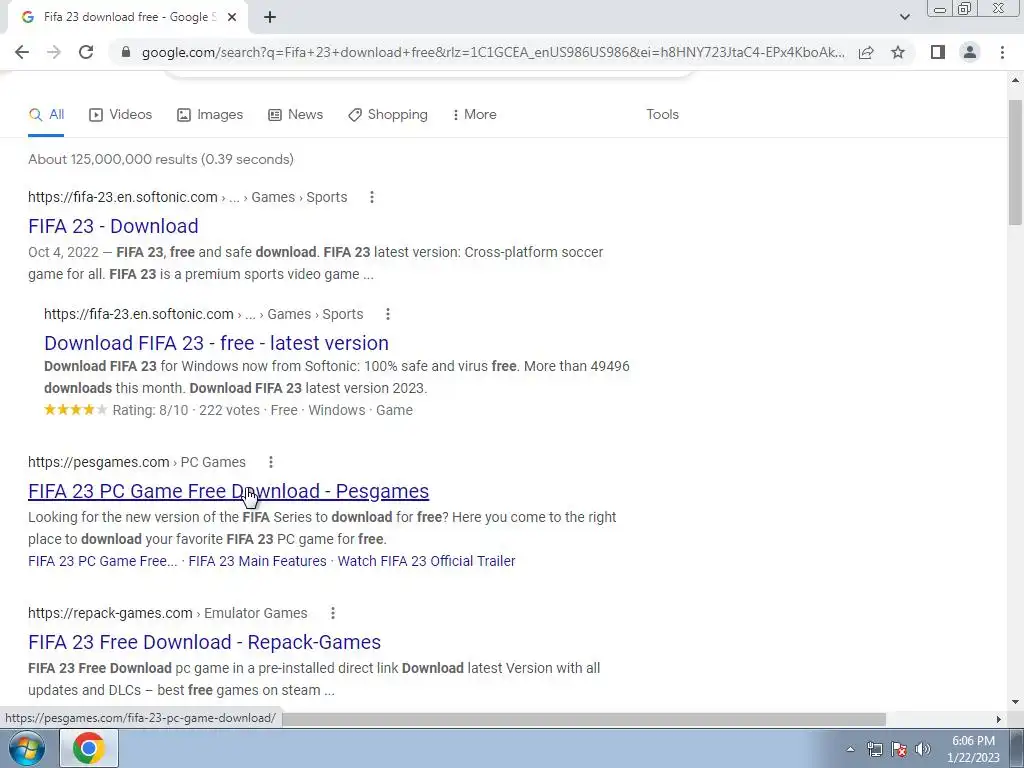Image resolution: width=1024 pixels, height=768 pixels.
Task: Click the vertical scrollbar thumb
Action: (1015, 163)
